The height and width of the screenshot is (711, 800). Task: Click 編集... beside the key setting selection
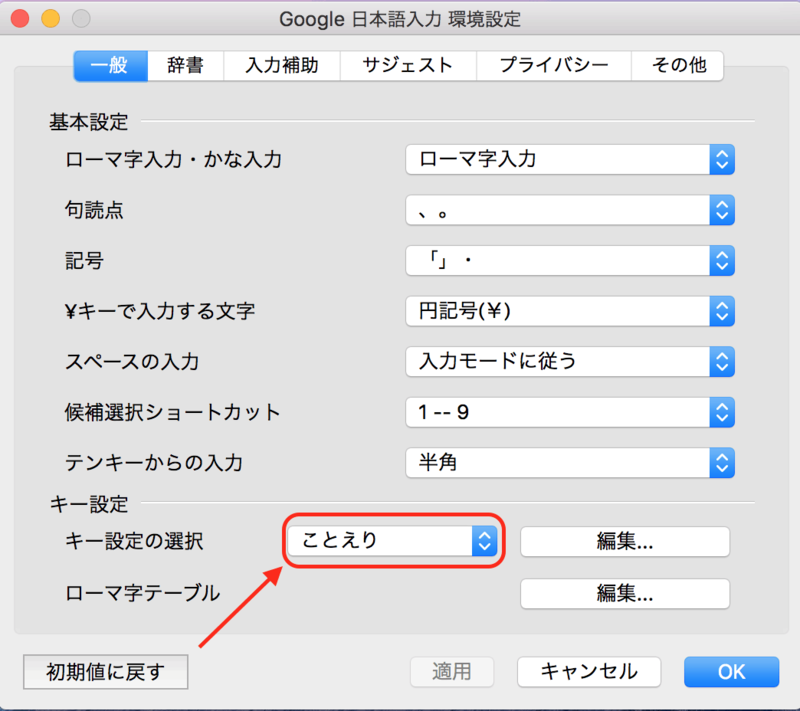625,542
